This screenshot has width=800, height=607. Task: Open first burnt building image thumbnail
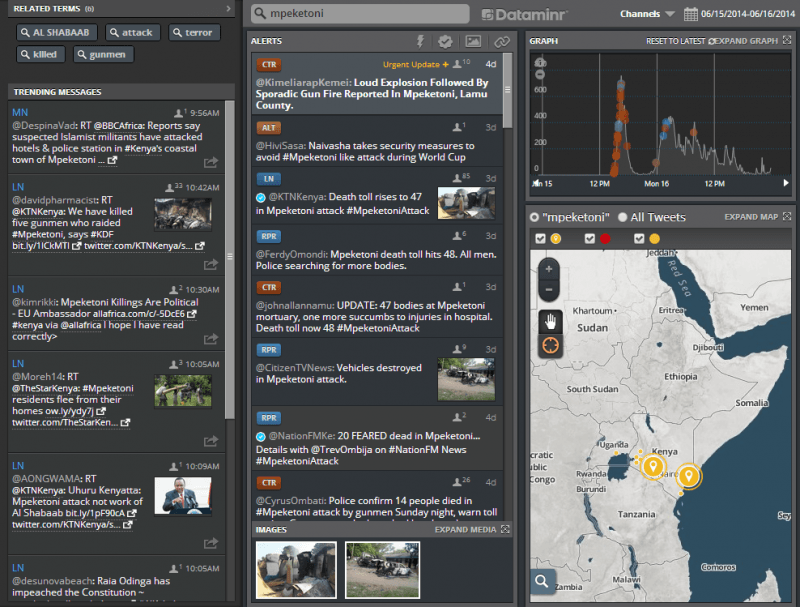[296, 570]
